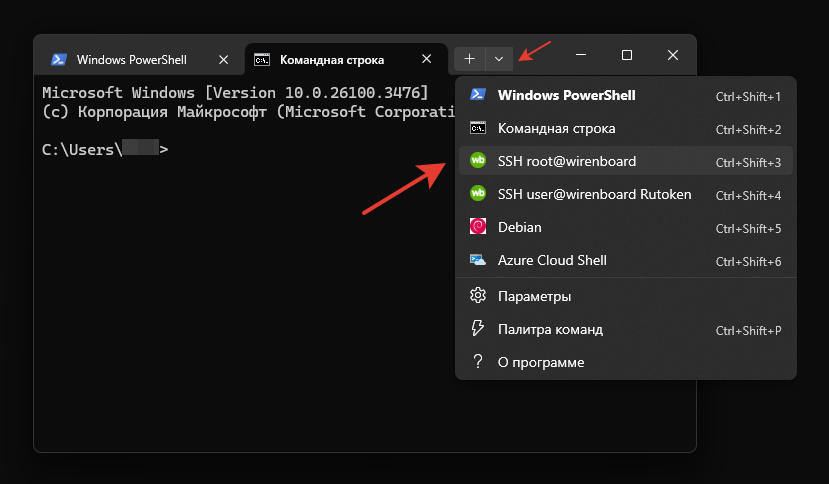Close the Командная строка tab

coord(427,59)
